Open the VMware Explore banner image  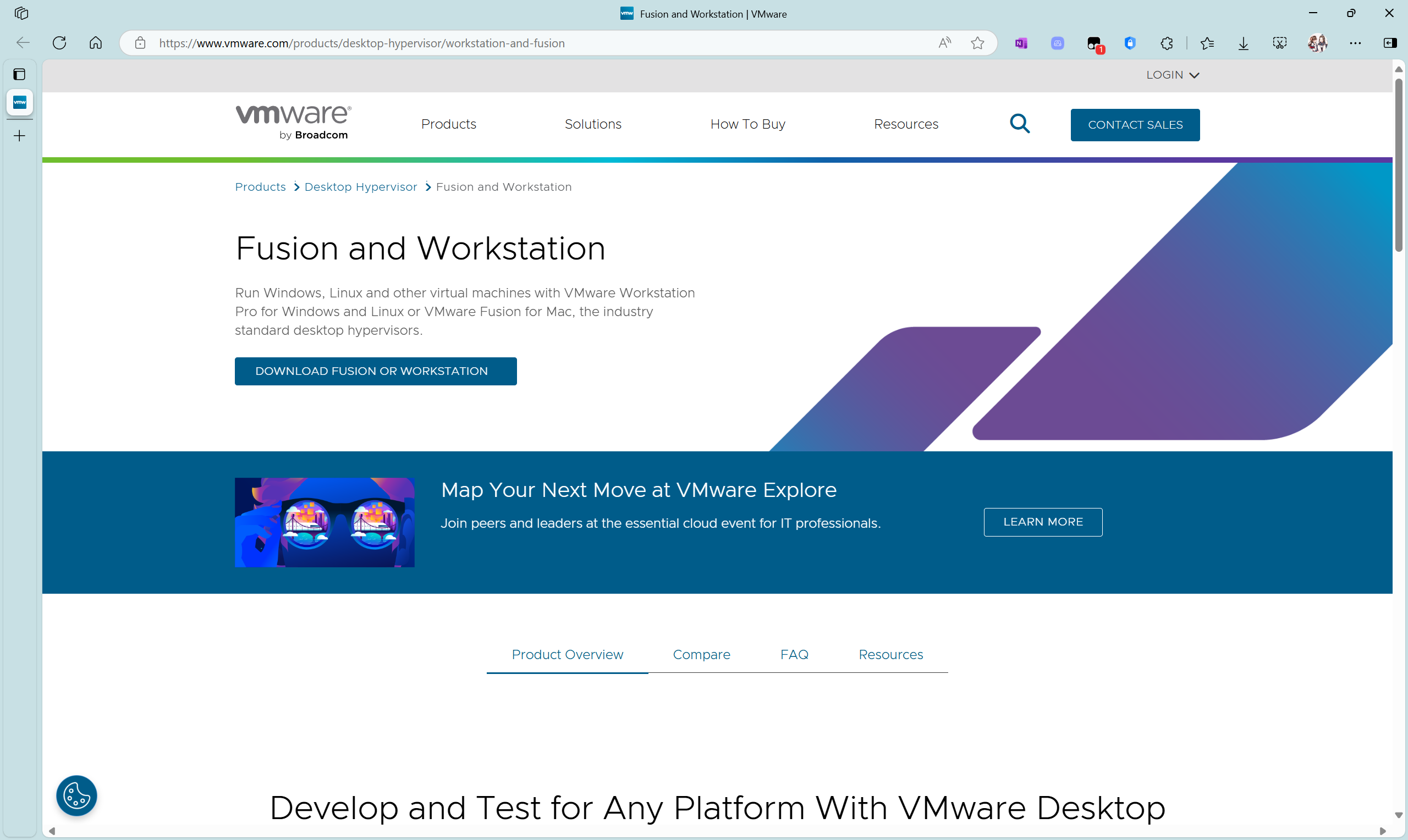point(324,522)
